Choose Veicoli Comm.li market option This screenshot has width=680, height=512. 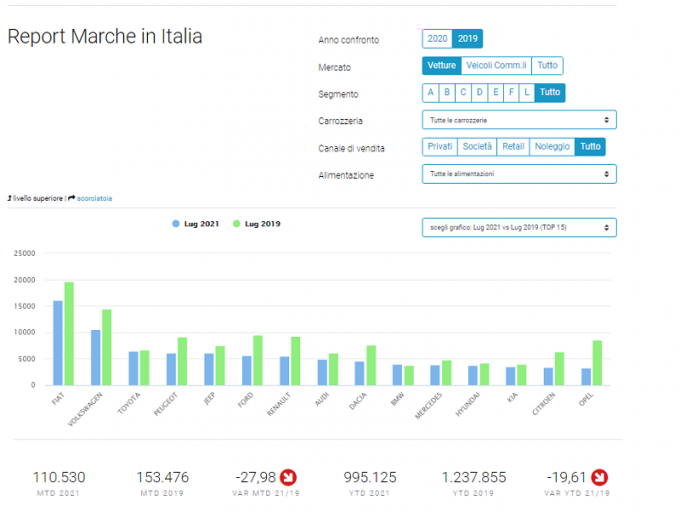pyautogui.click(x=496, y=65)
